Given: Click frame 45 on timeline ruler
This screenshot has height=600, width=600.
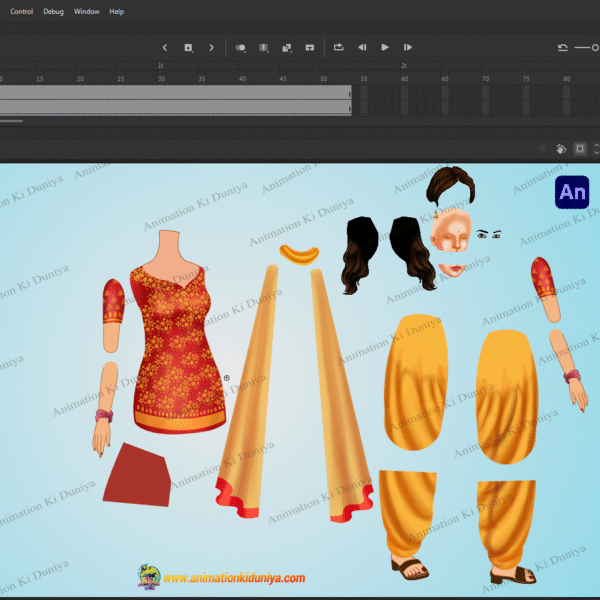Looking at the screenshot, I should click(x=283, y=78).
